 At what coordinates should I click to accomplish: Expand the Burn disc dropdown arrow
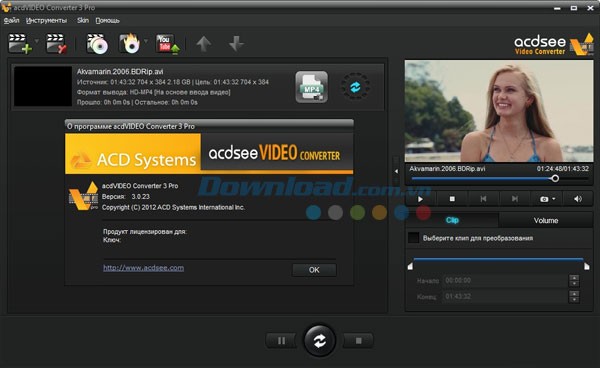[145, 41]
